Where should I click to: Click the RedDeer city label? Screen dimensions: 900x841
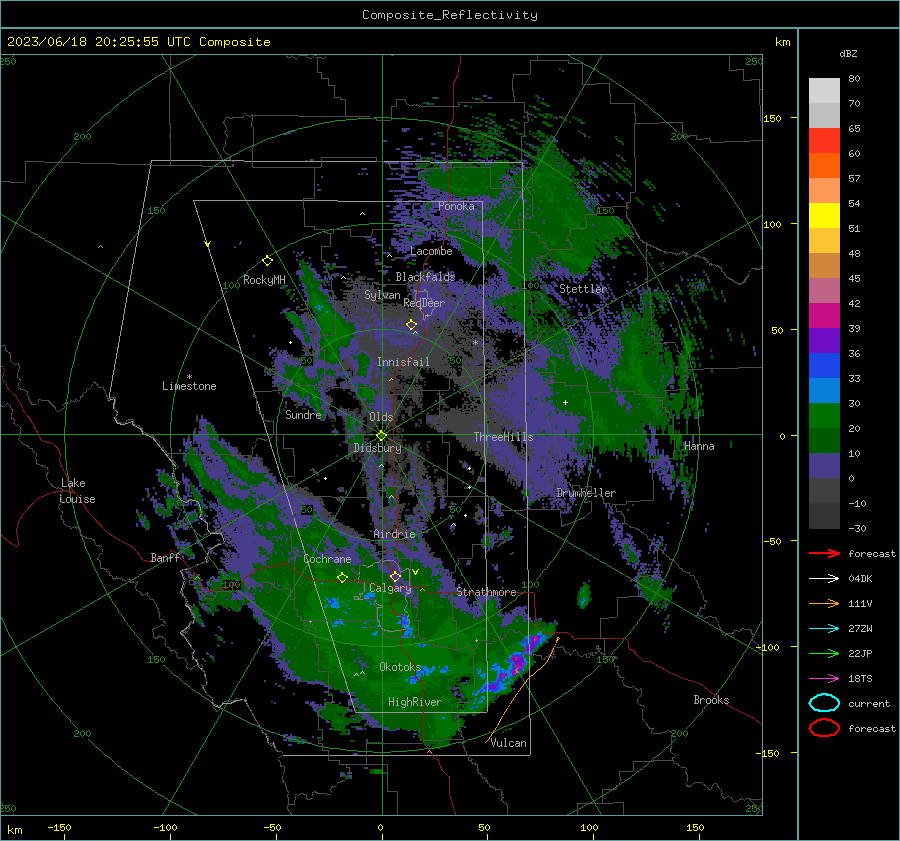[424, 303]
